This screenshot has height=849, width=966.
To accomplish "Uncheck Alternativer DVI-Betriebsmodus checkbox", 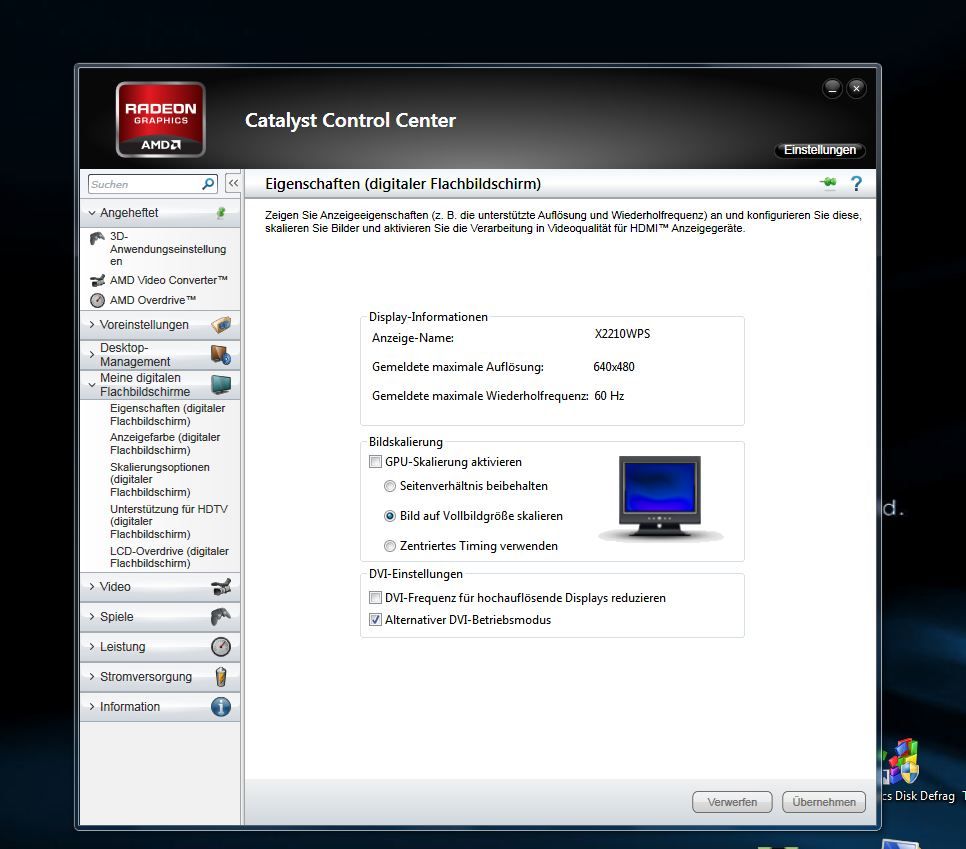I will coord(375,620).
